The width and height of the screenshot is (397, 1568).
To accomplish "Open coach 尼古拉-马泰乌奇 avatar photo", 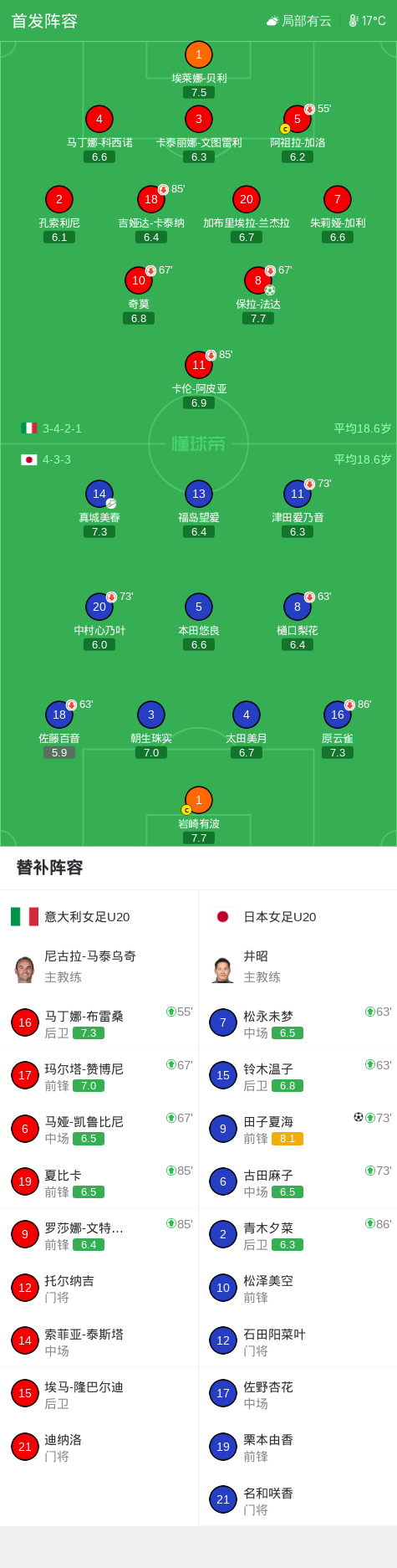I will click(24, 969).
